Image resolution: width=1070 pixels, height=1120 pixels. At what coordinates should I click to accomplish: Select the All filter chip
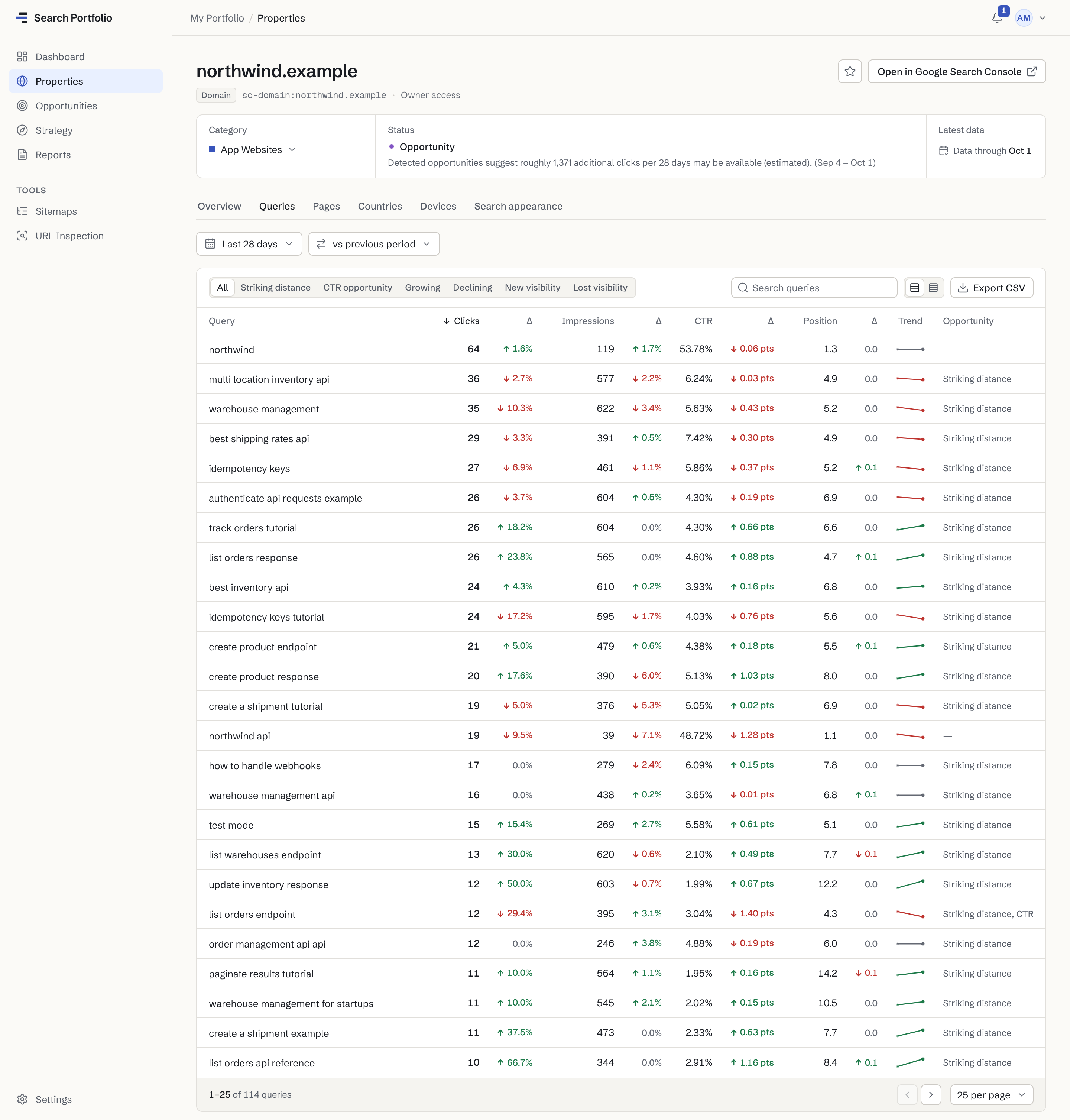click(x=223, y=288)
